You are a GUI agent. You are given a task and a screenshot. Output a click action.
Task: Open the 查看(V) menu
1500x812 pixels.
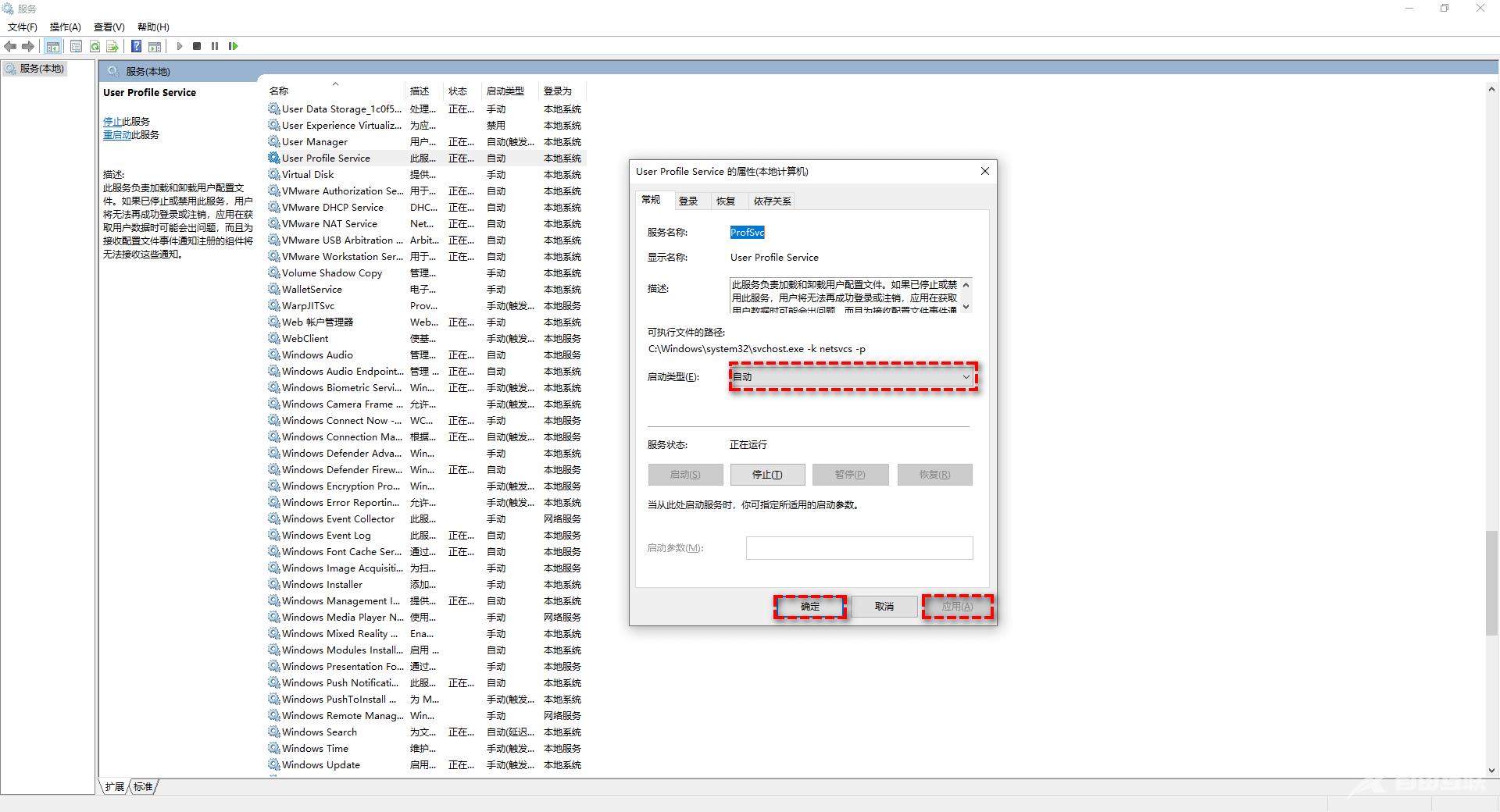coord(109,27)
